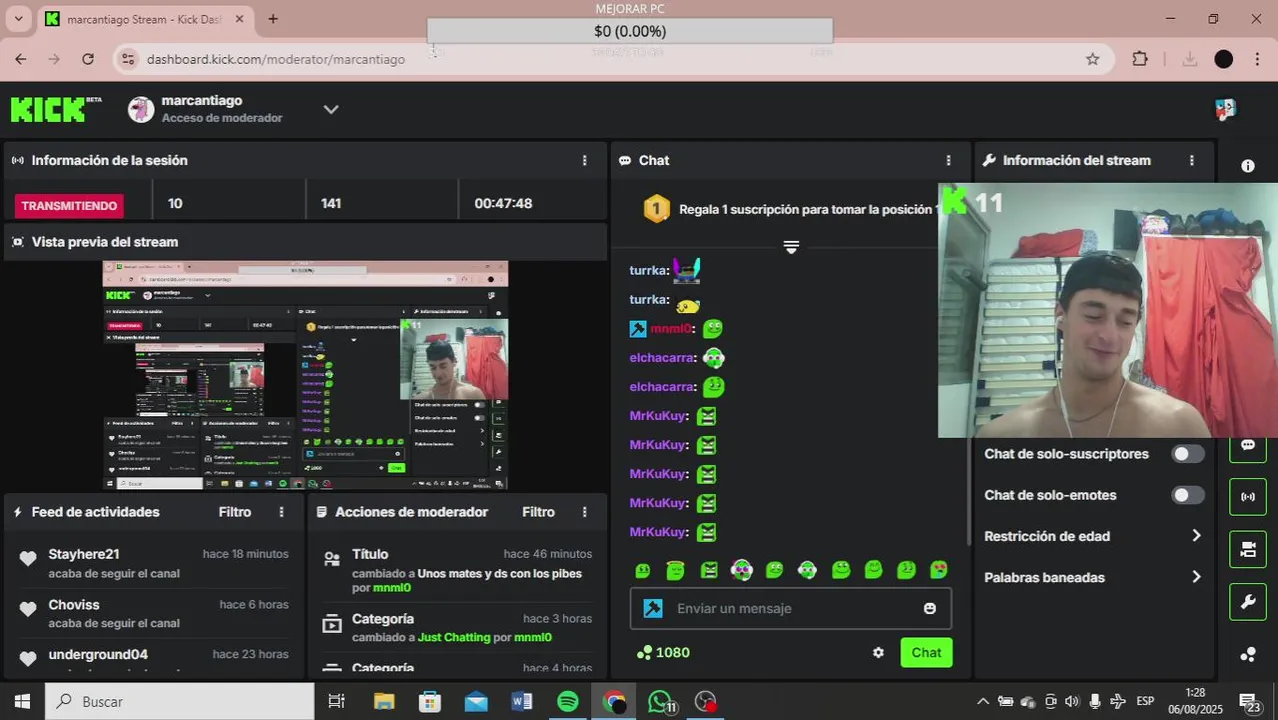Select the Stayhere21 follow activity
This screenshot has width=1278, height=720.
pos(153,563)
